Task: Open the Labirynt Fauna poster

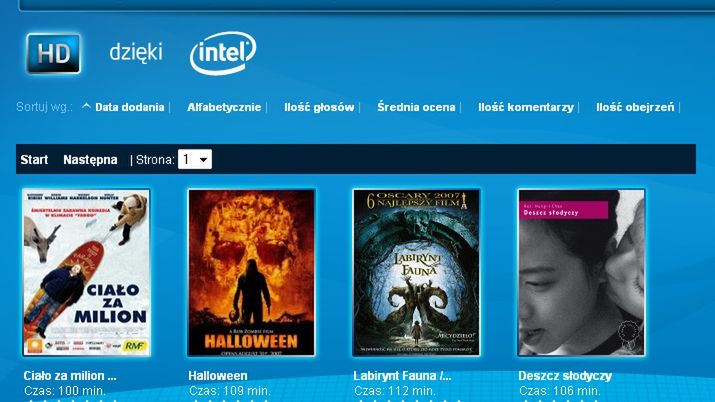Action: click(x=416, y=273)
